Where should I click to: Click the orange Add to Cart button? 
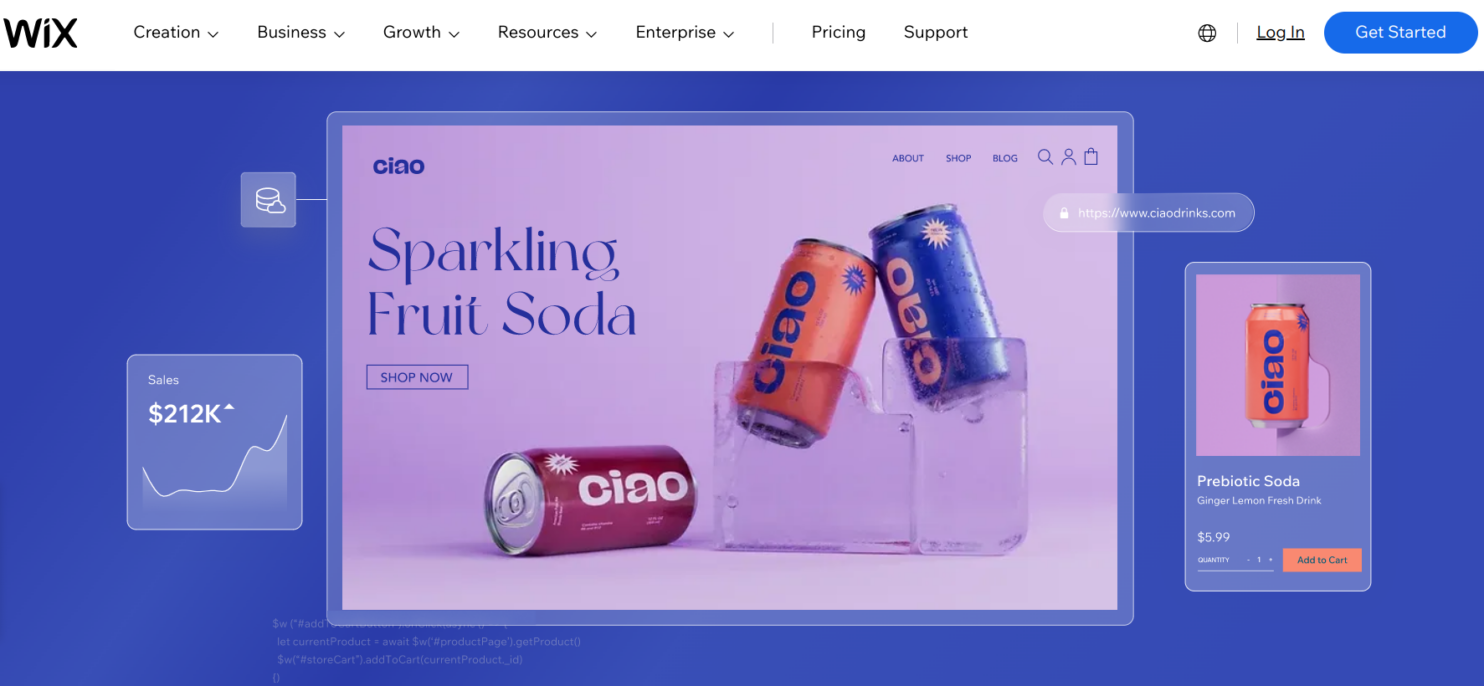click(x=1322, y=560)
